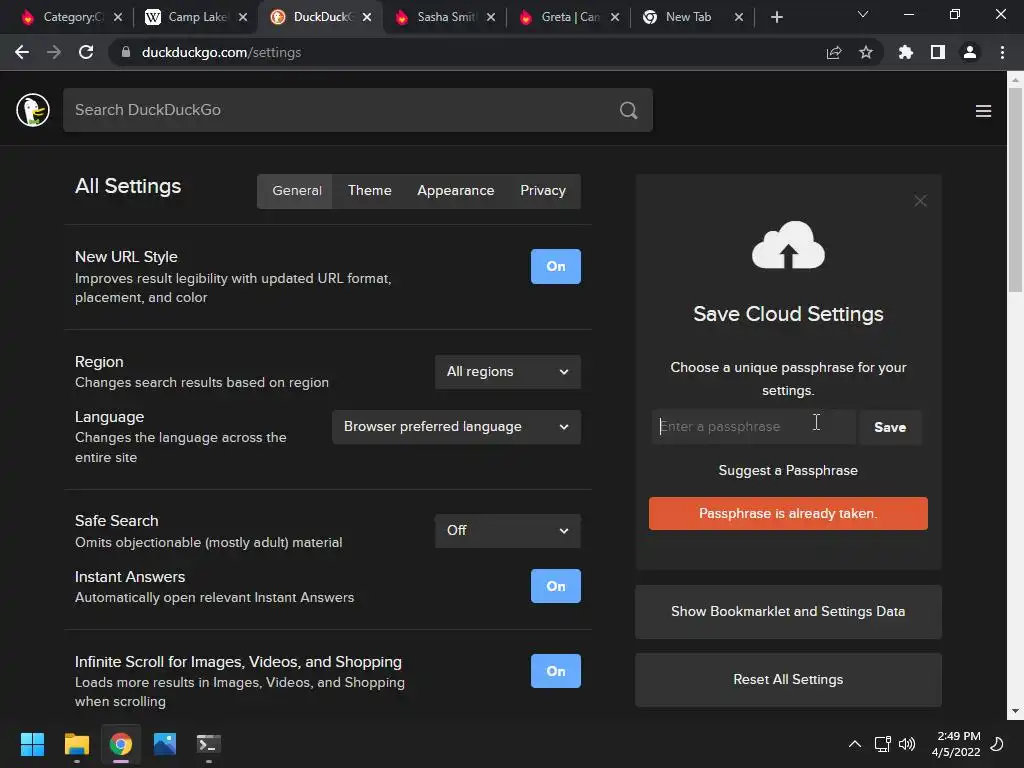Open the Region dropdown
The image size is (1024, 768).
507,372
